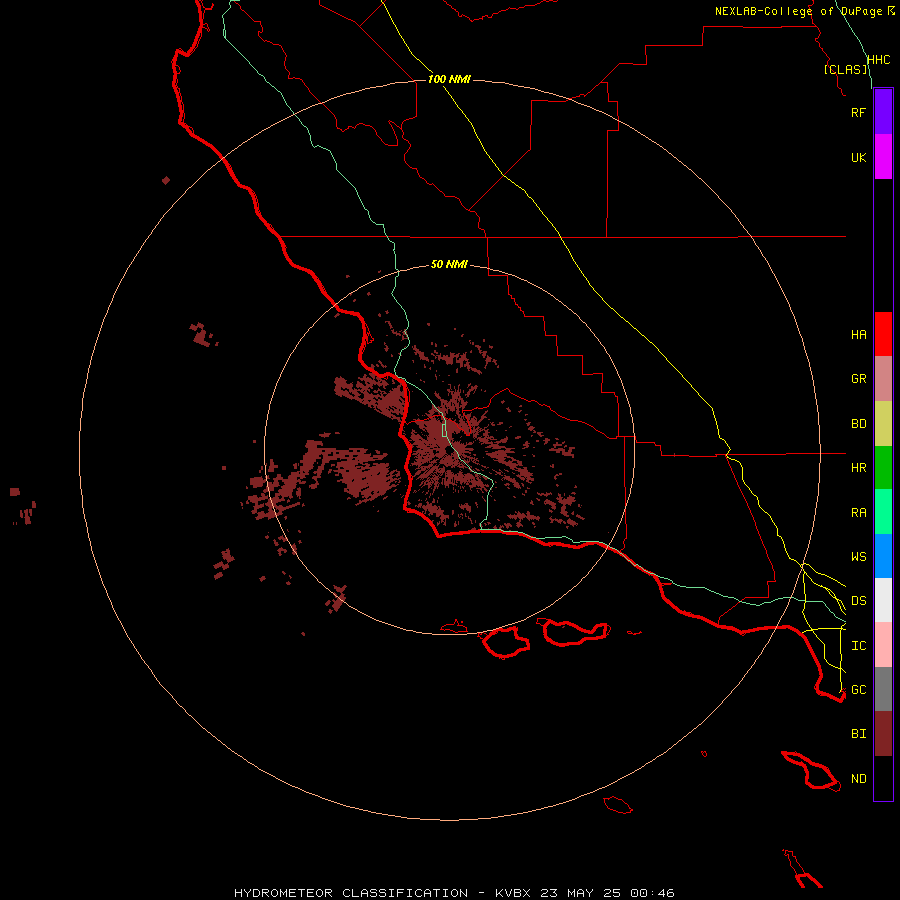Click the WS blue legend swatch
The height and width of the screenshot is (900, 900).
point(883,556)
